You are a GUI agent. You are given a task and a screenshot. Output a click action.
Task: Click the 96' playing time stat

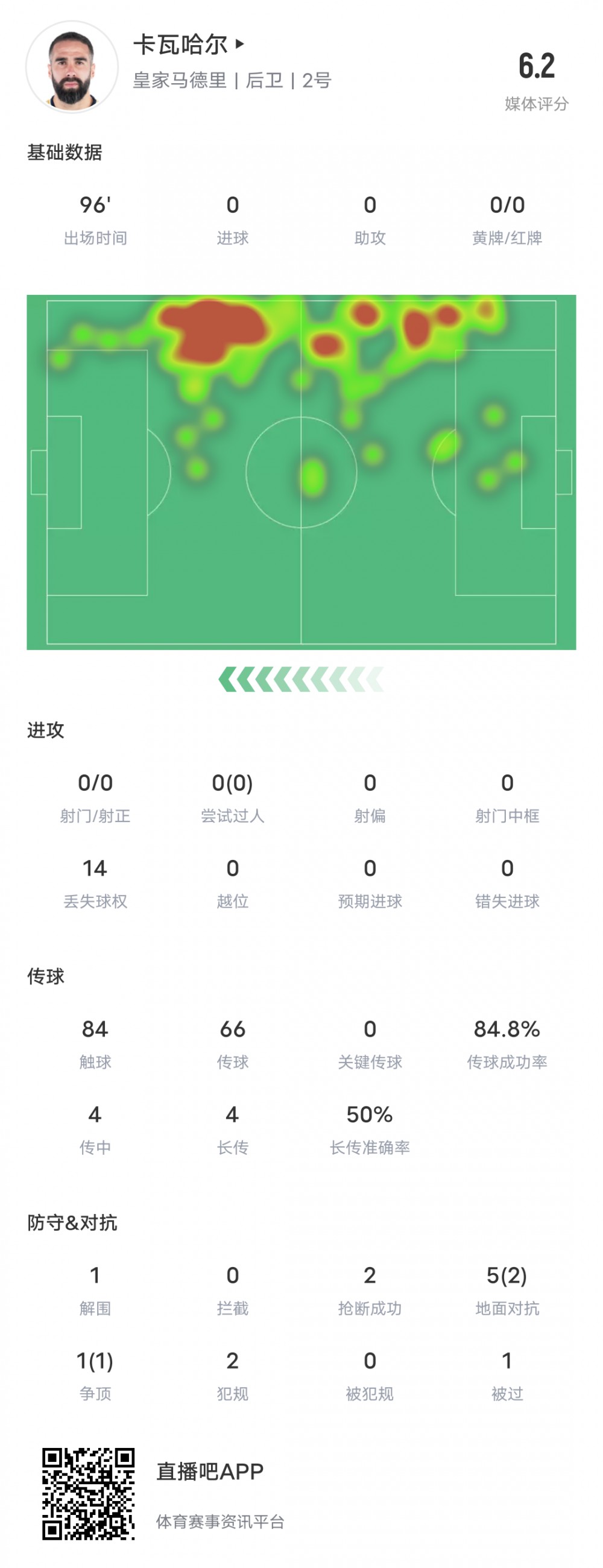click(x=95, y=205)
